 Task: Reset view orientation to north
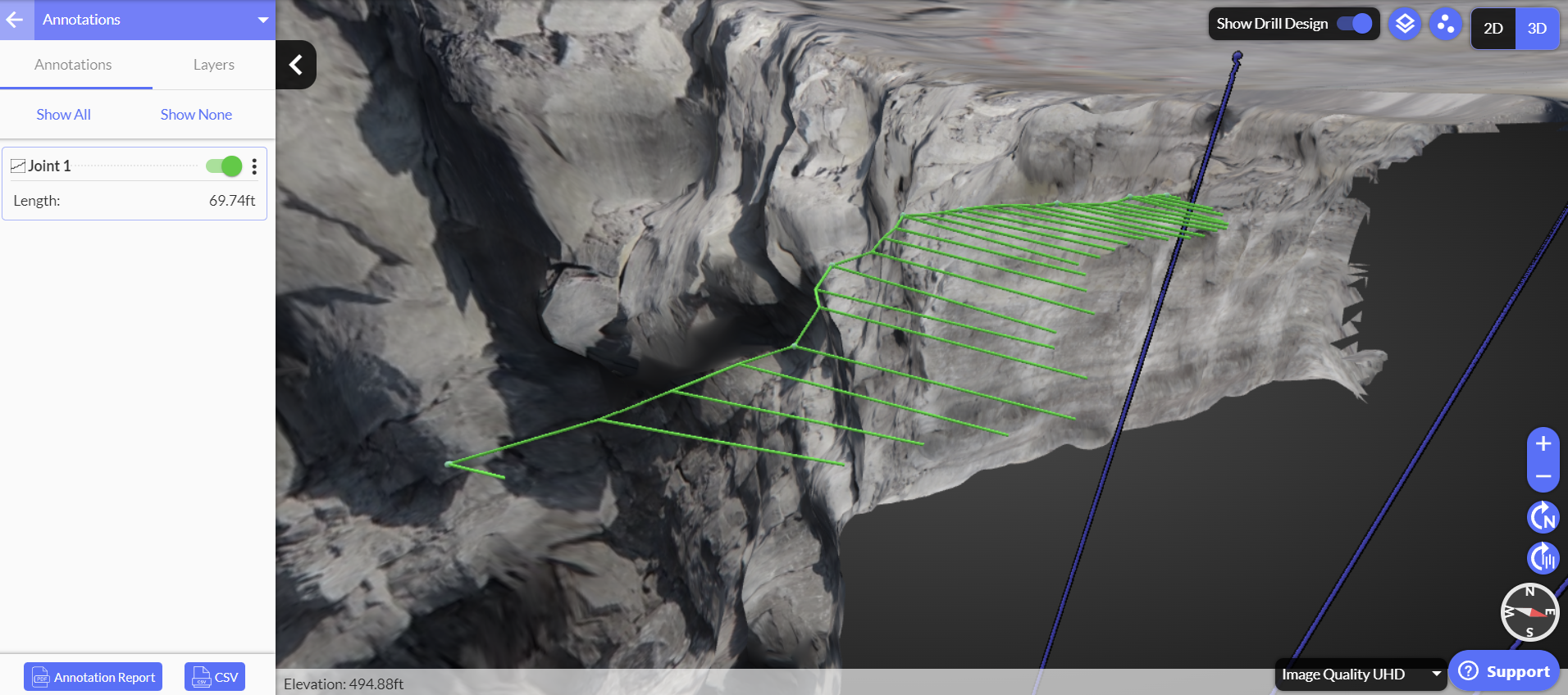pos(1543,517)
